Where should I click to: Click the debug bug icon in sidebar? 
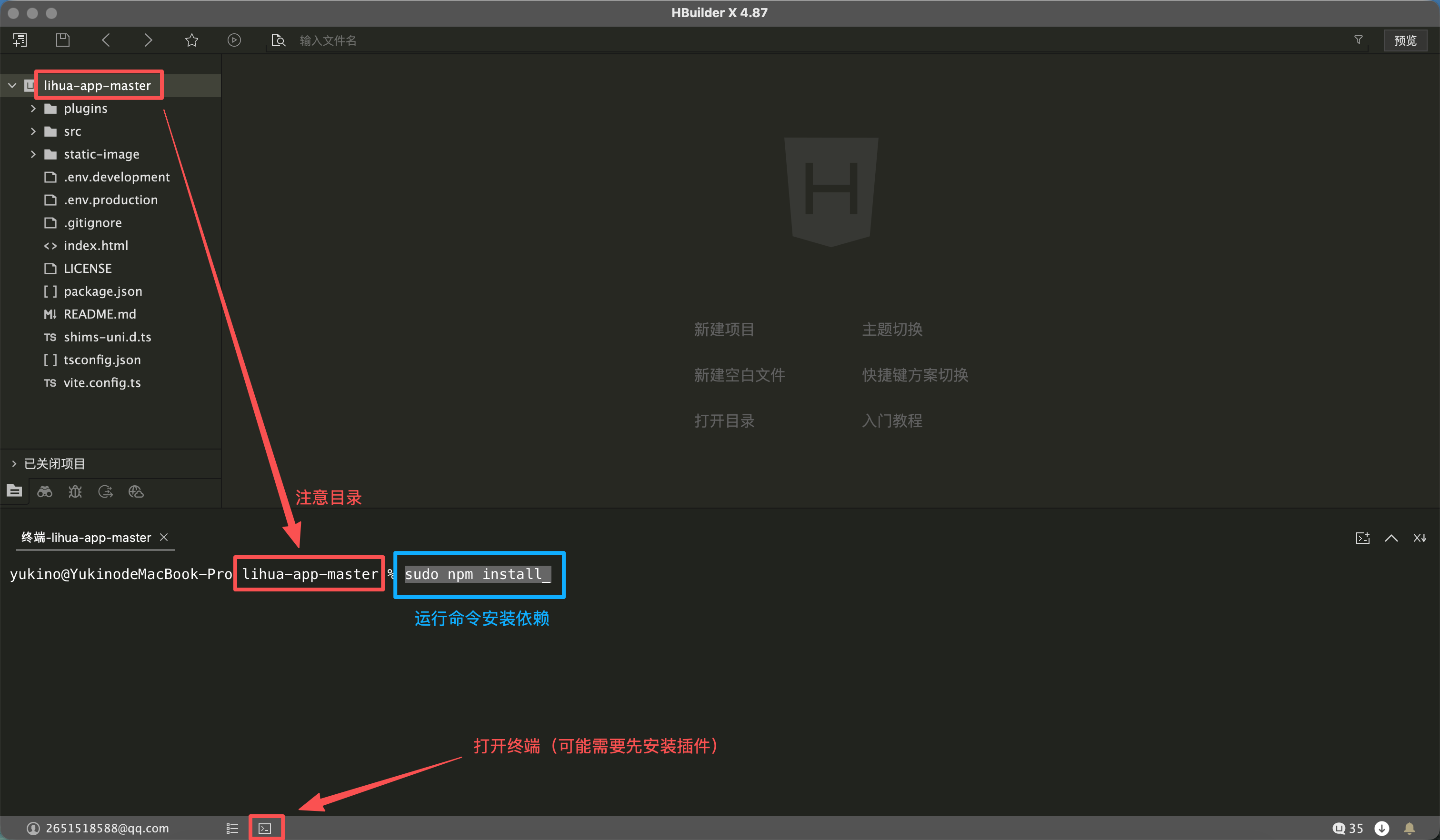[75, 491]
